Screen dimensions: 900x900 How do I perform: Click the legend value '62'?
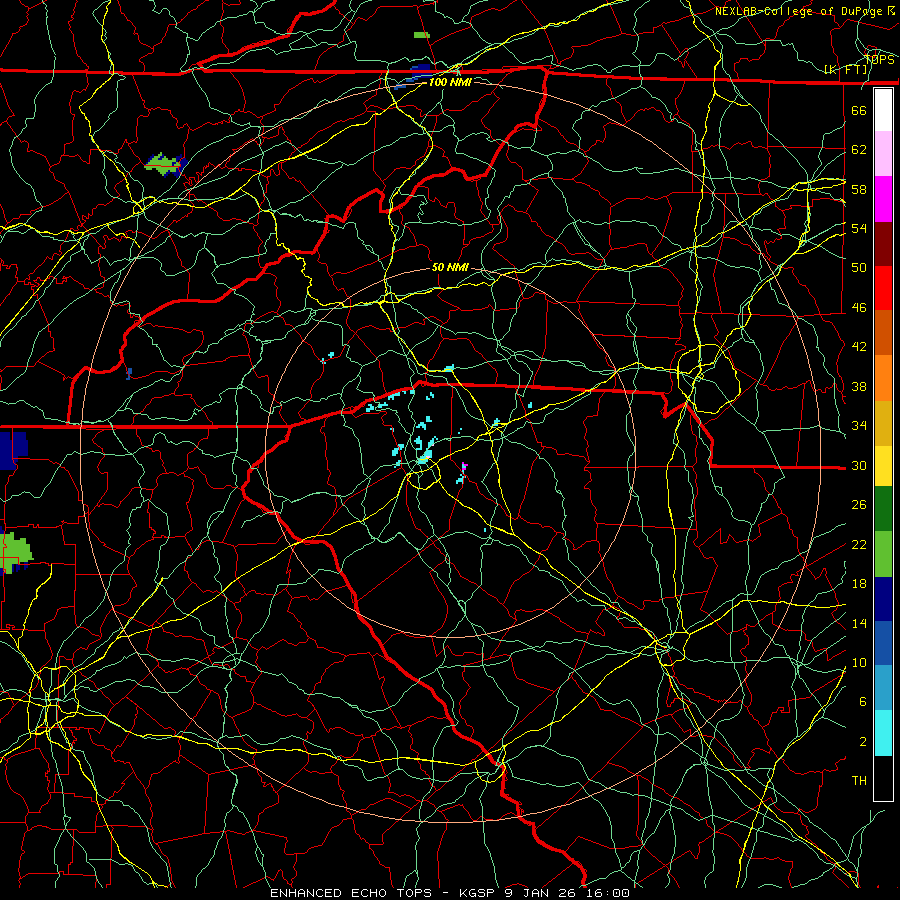(x=859, y=150)
